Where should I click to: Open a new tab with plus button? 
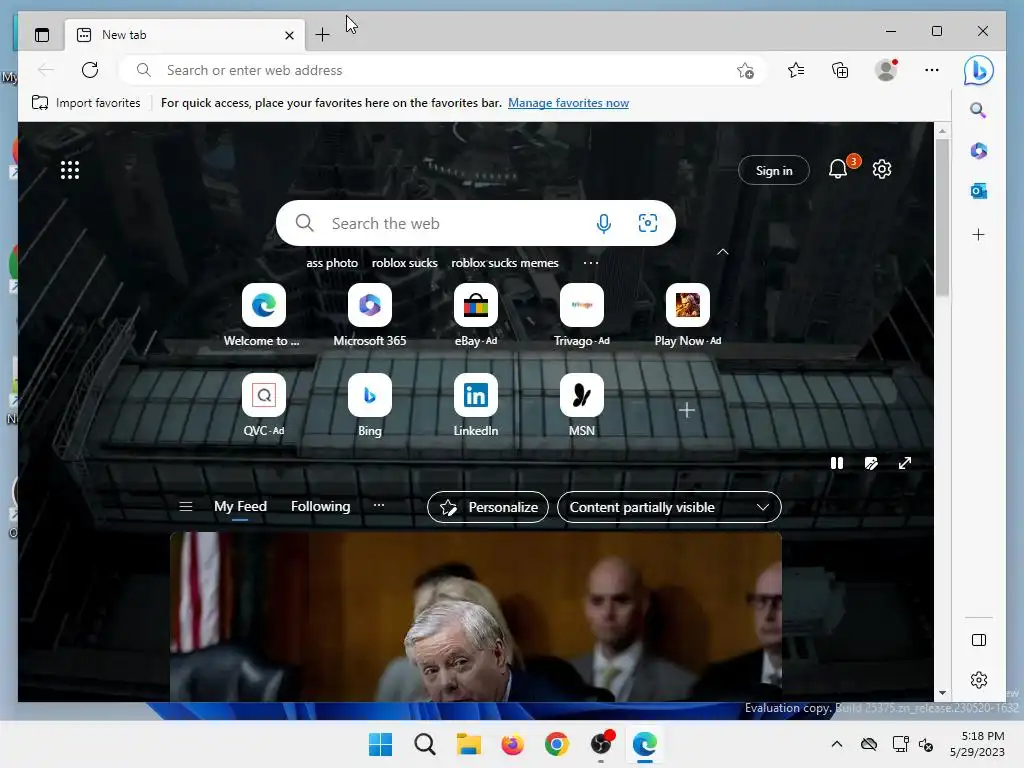322,35
